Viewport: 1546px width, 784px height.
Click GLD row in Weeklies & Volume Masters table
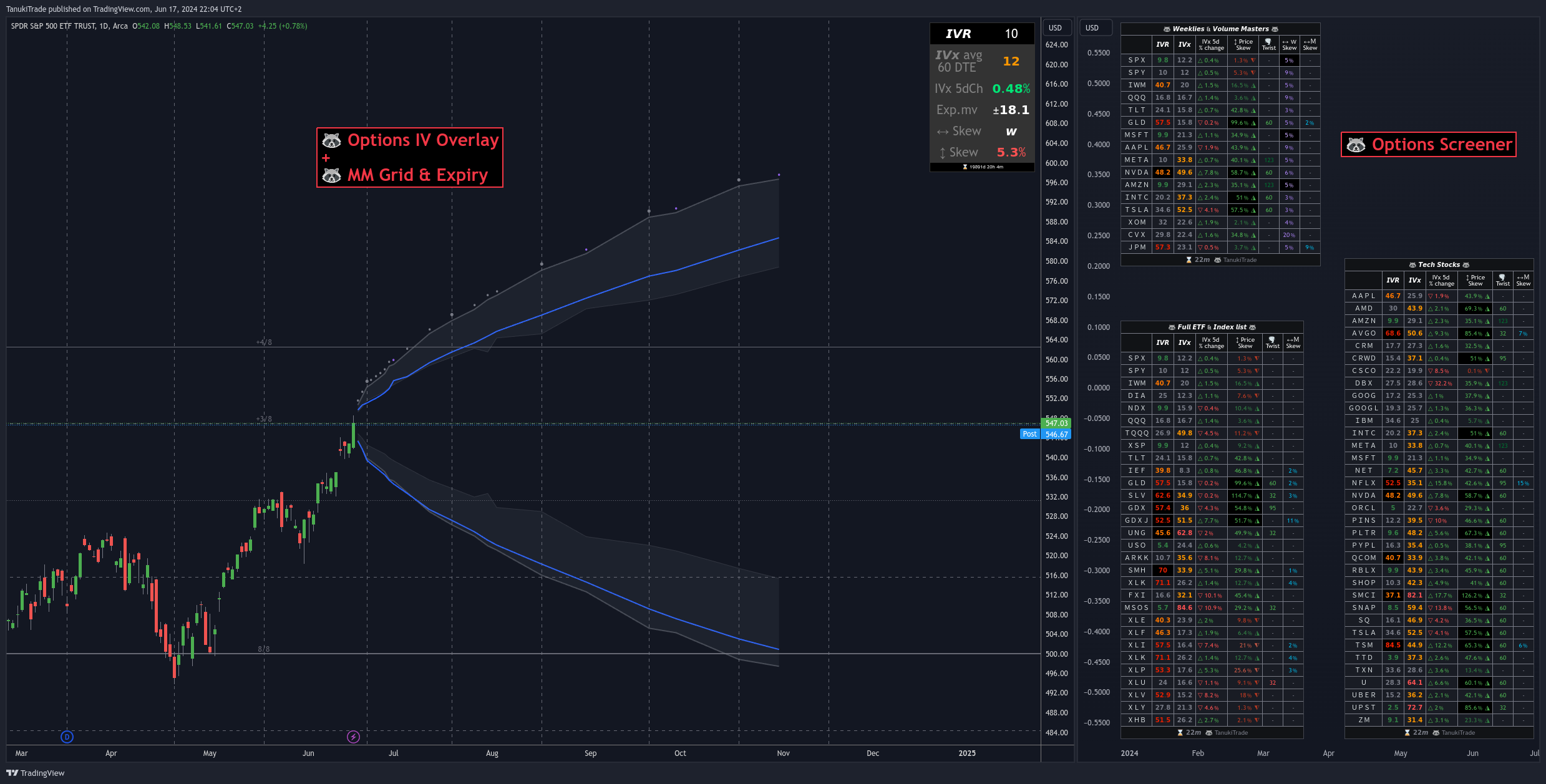(1220, 123)
